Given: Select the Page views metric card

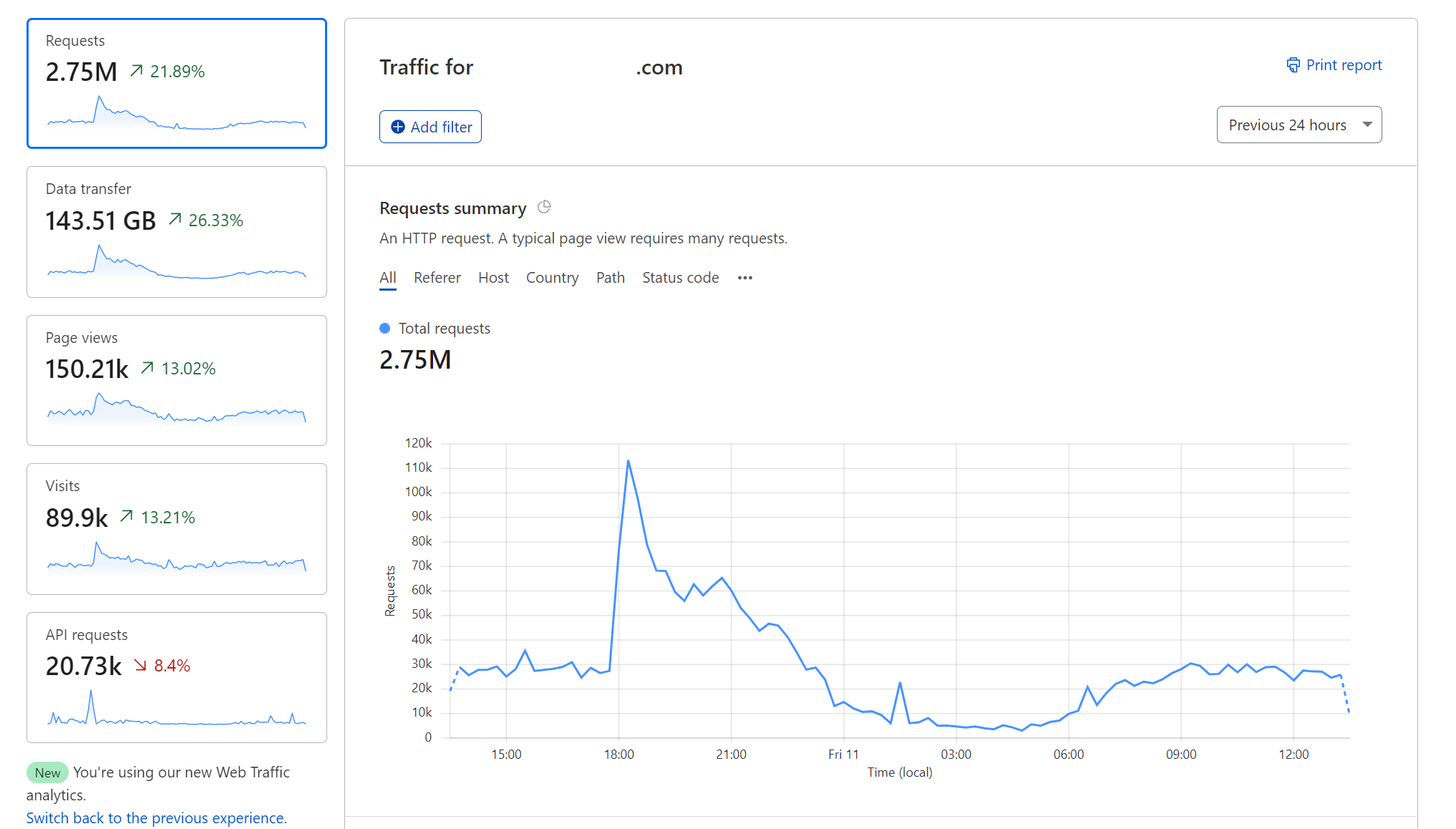Looking at the screenshot, I should [176, 380].
